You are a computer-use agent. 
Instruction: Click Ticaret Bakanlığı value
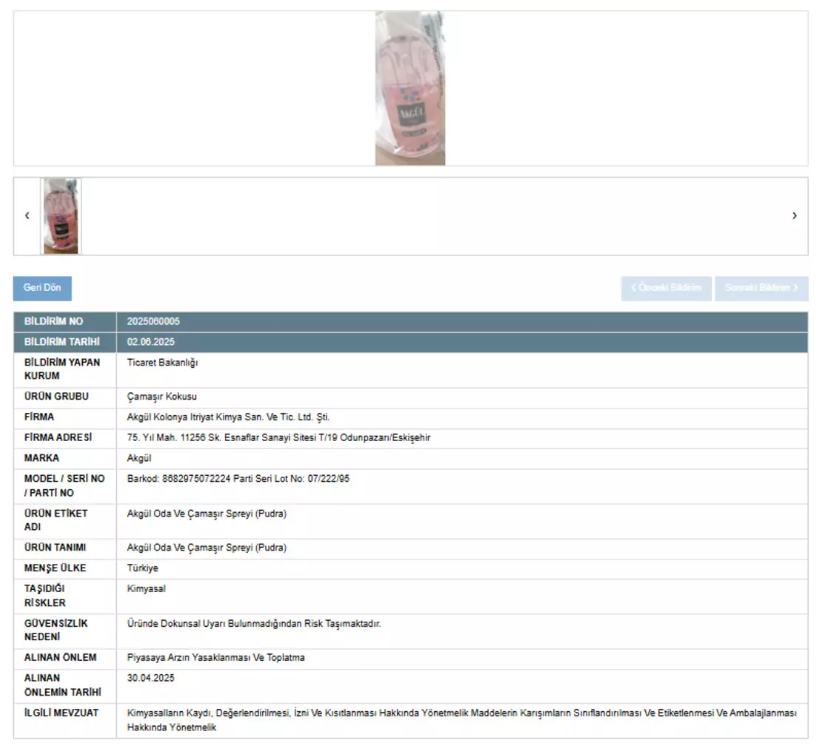tap(162, 363)
